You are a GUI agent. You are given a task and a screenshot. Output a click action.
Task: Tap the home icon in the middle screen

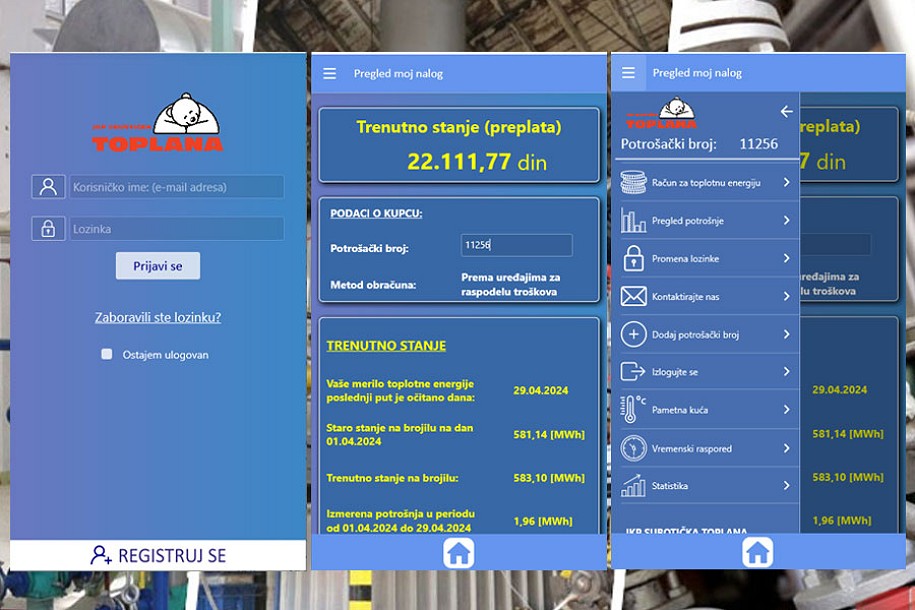point(459,553)
